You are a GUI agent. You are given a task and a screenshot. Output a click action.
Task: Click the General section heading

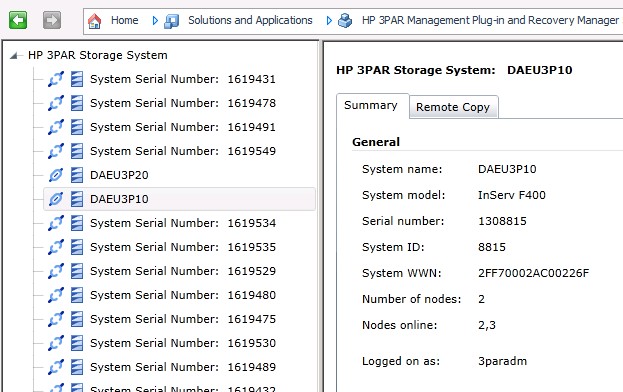pyautogui.click(x=376, y=142)
